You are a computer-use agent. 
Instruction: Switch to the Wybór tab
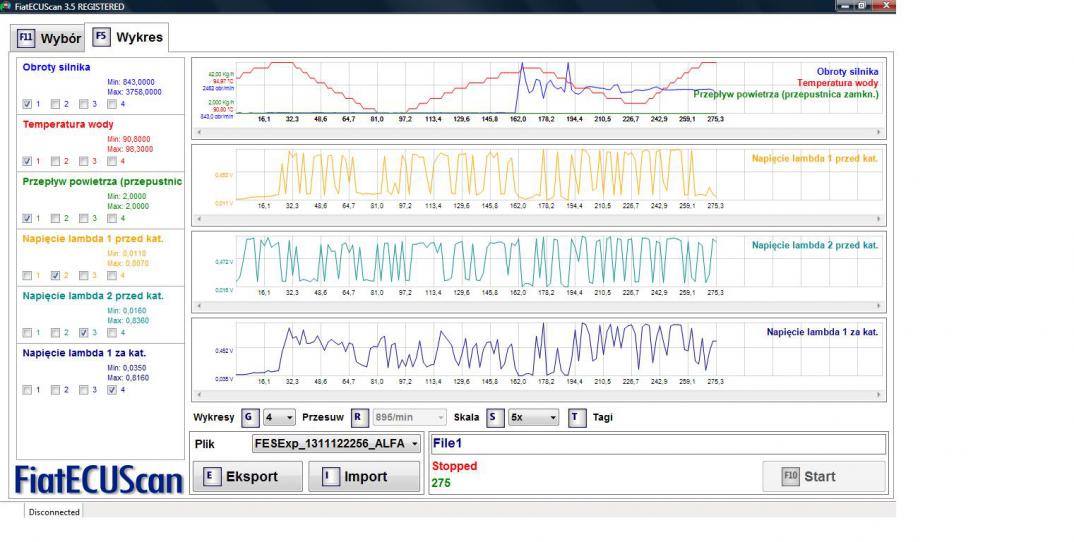pos(48,40)
